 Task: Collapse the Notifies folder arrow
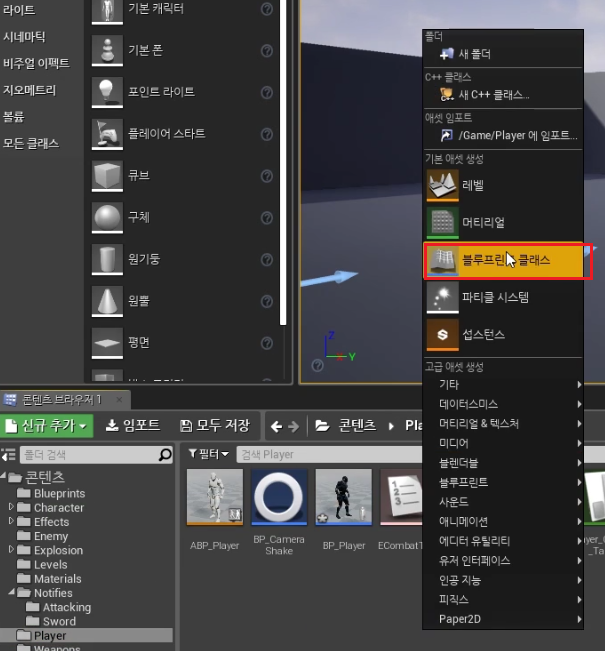click(11, 592)
